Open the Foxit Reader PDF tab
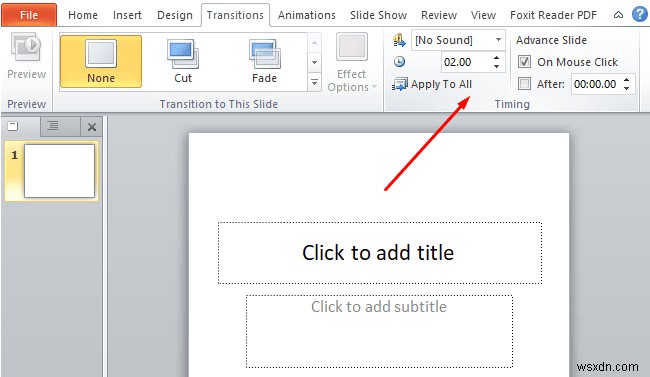 553,15
